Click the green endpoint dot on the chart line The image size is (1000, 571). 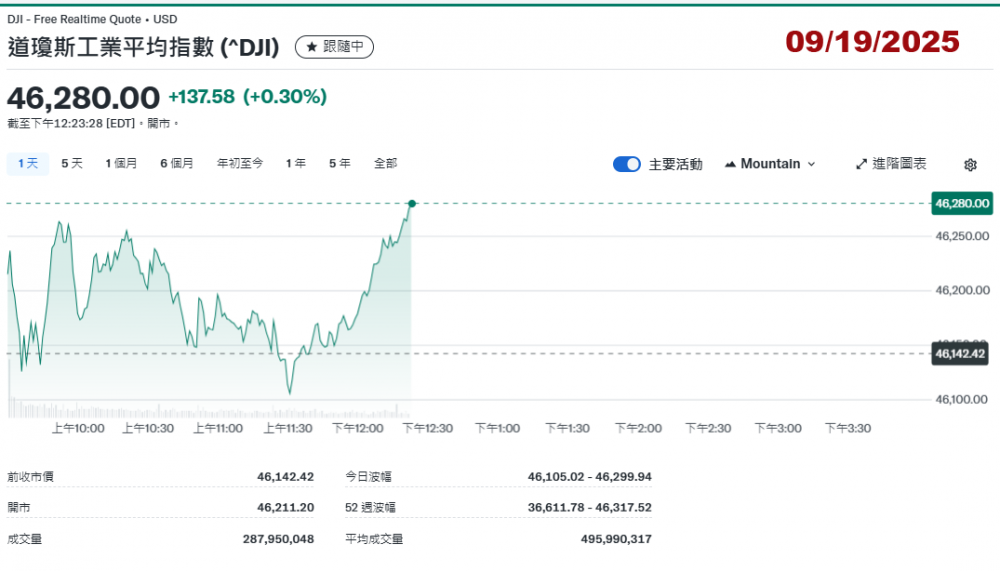coord(411,203)
